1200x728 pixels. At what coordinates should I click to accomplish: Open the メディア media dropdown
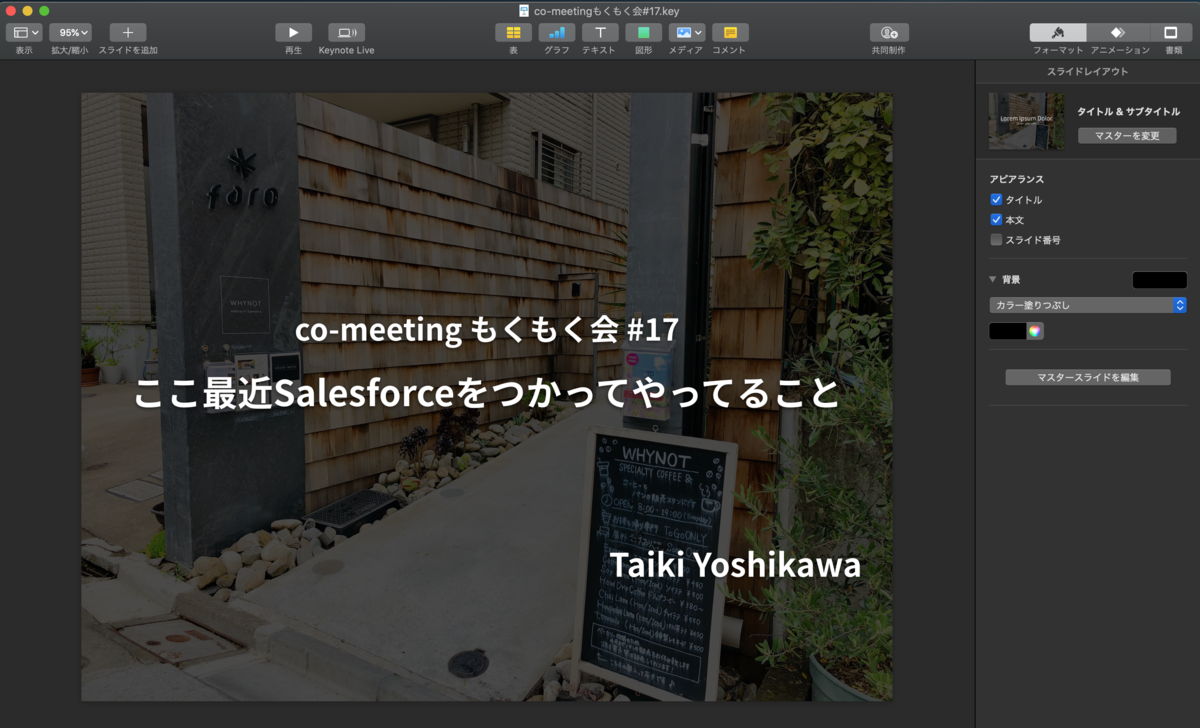[687, 33]
